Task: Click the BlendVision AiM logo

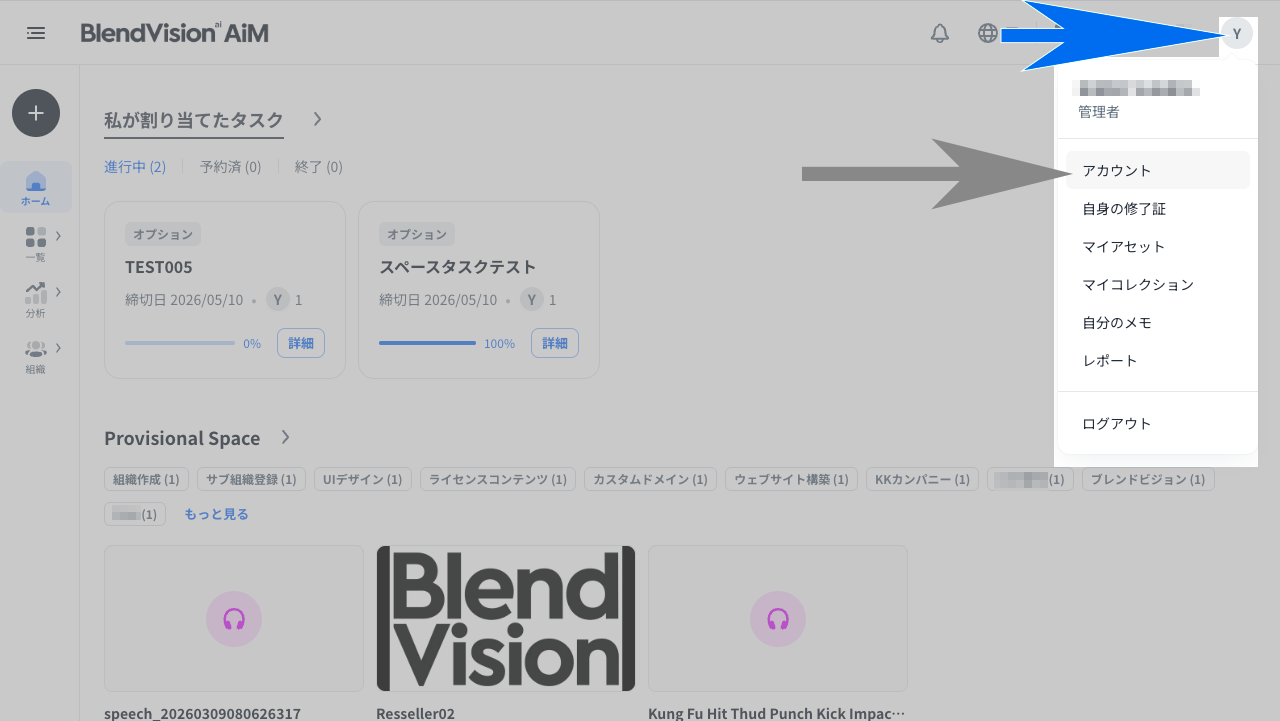Action: pyautogui.click(x=175, y=33)
